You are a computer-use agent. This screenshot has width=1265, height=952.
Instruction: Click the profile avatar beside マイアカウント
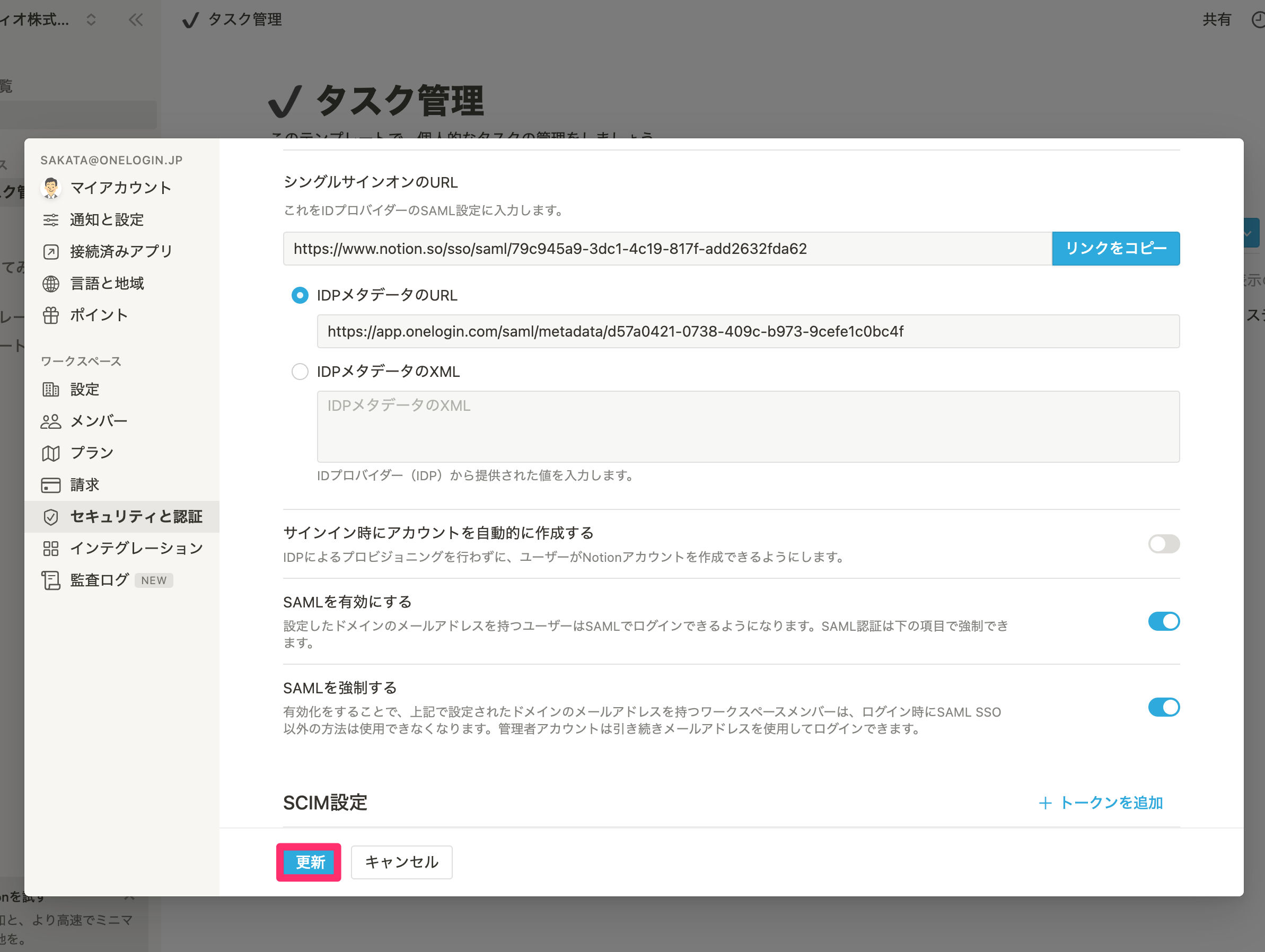[51, 188]
